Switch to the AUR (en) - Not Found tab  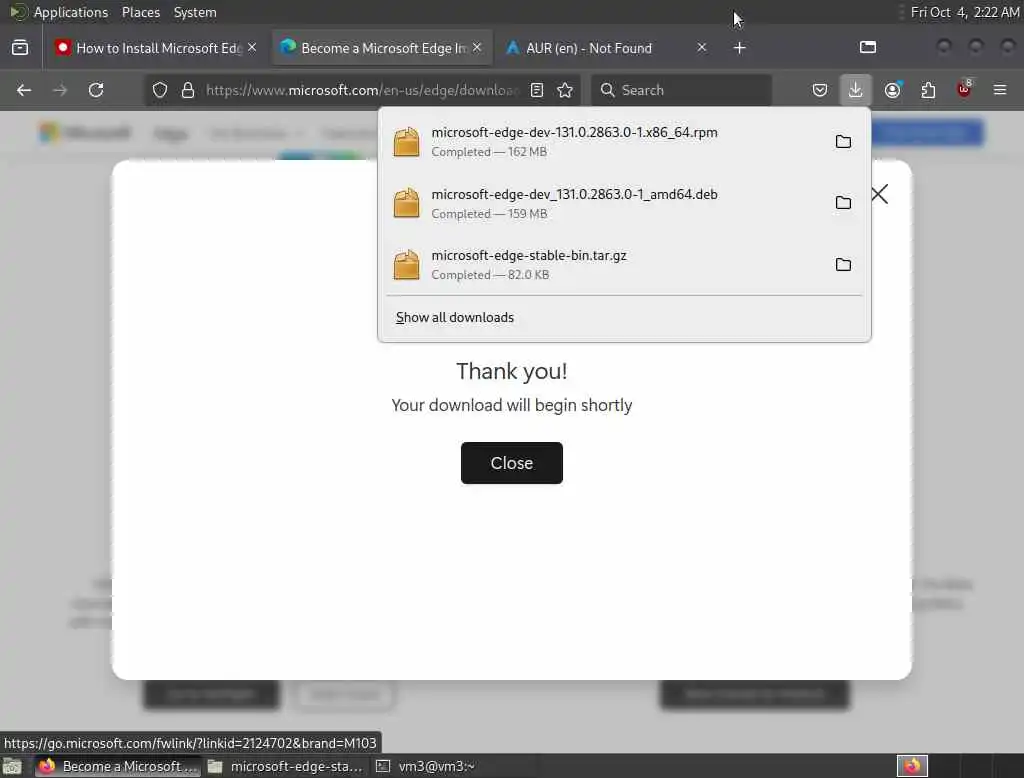pos(607,48)
